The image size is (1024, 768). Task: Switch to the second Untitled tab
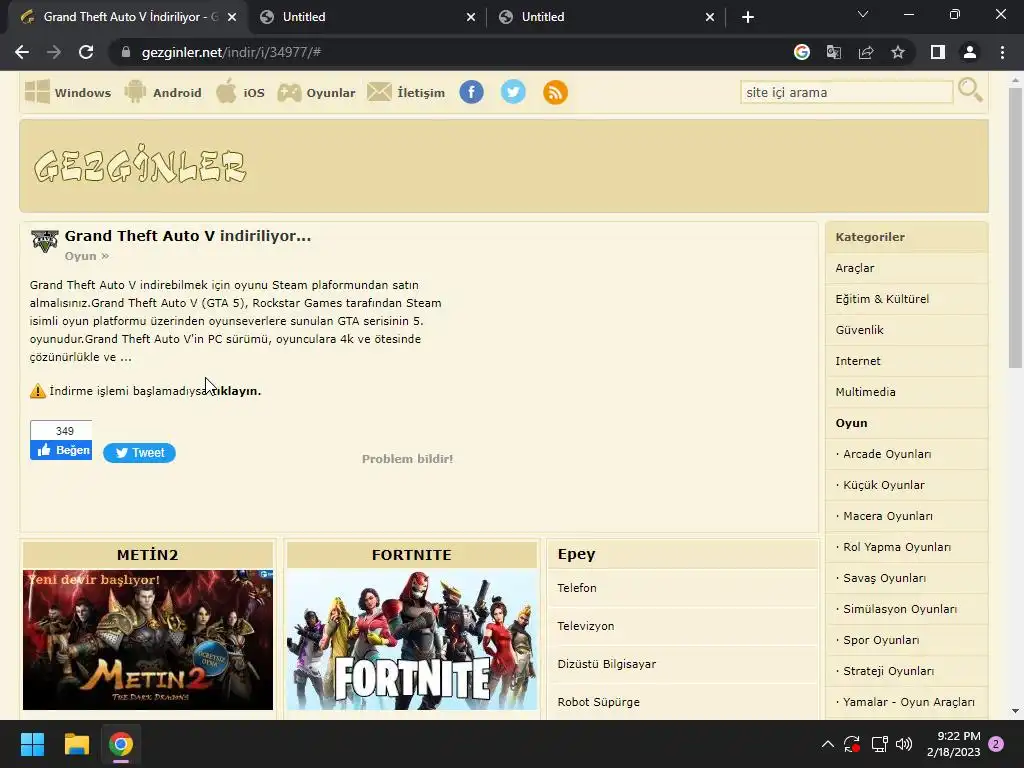[605, 17]
